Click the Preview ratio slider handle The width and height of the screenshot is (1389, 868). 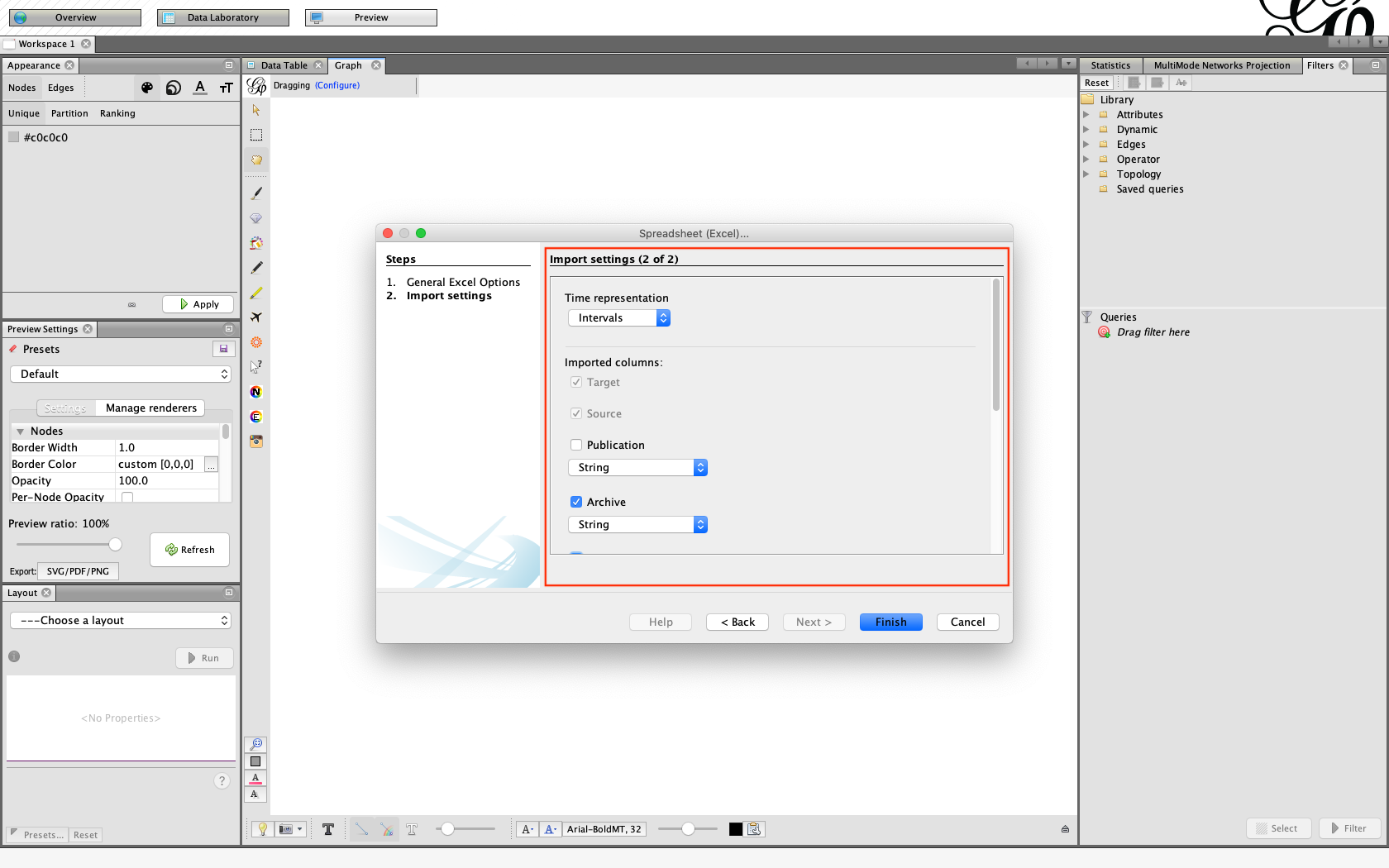(116, 544)
